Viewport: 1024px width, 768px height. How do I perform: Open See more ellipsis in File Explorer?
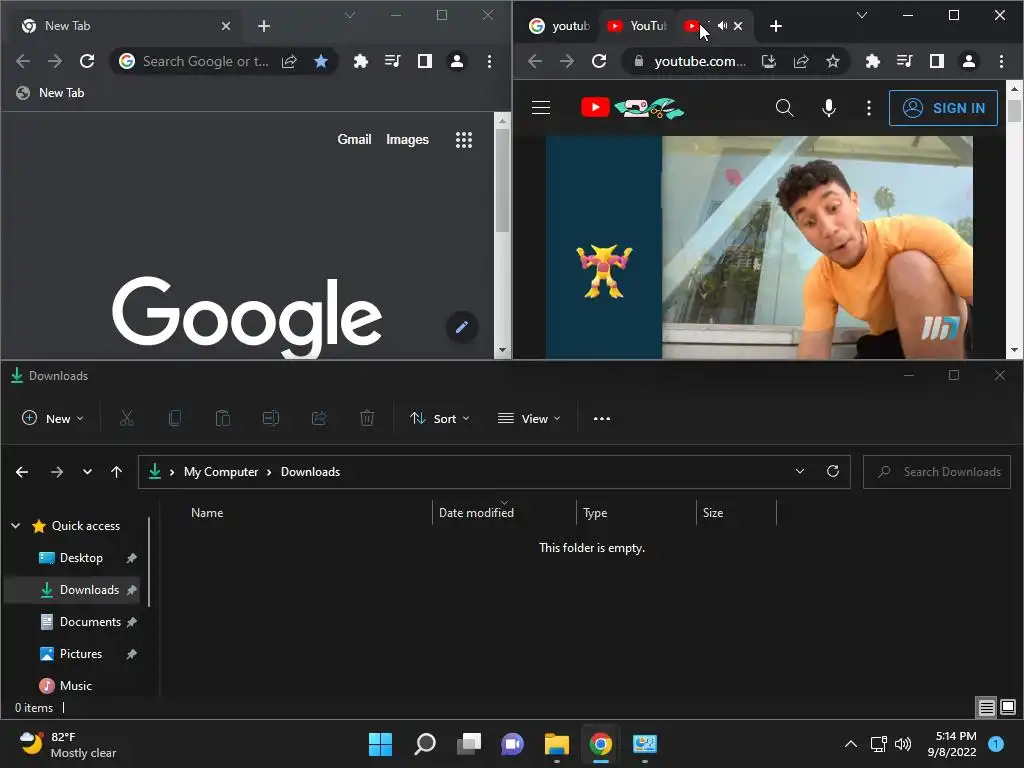click(601, 419)
